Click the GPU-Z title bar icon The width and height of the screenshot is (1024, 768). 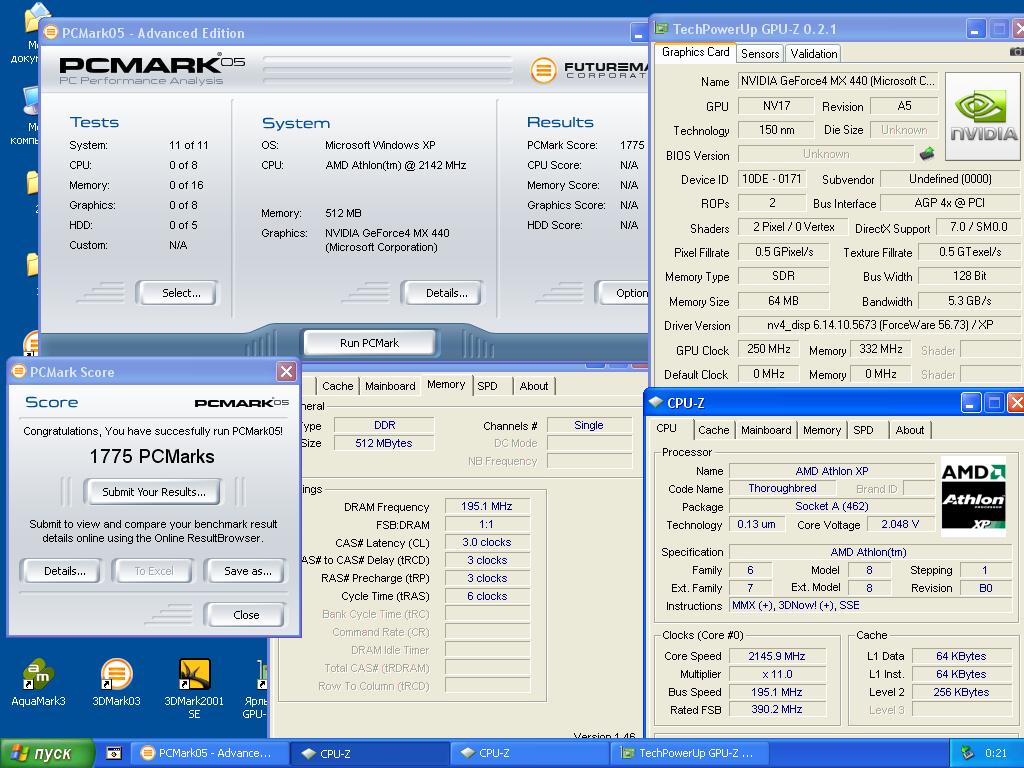coord(662,28)
